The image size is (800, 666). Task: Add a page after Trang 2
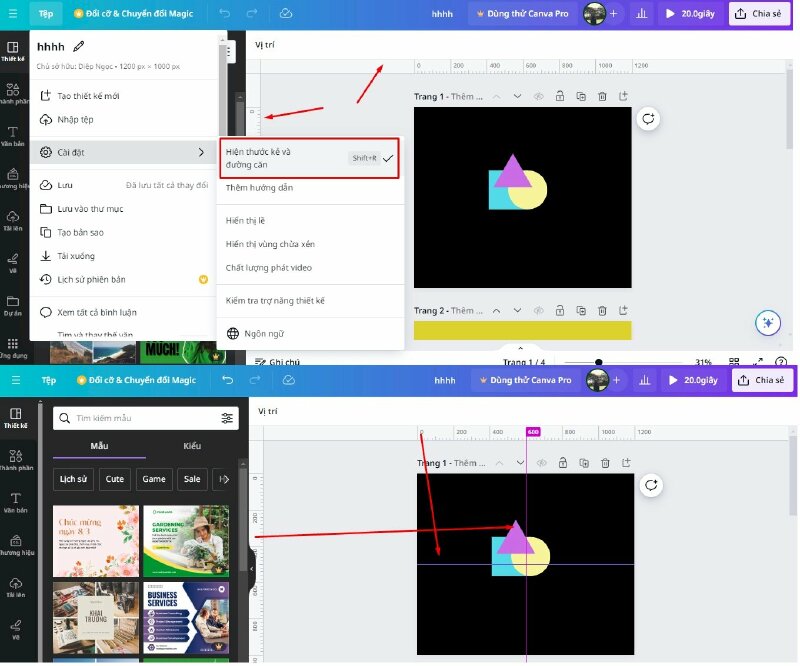click(x=624, y=311)
